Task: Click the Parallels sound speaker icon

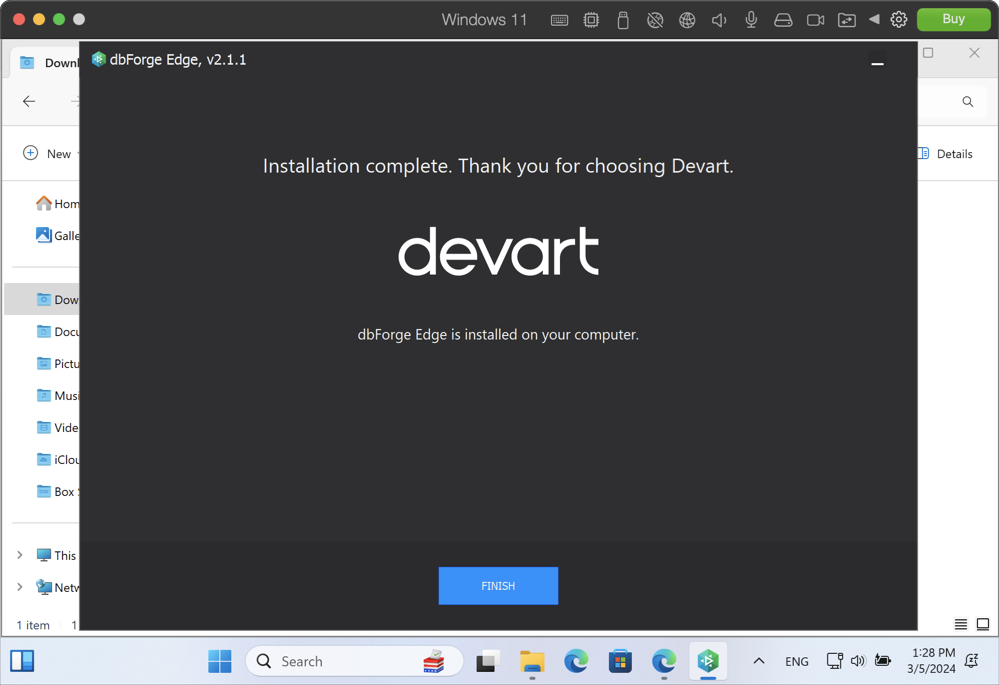Action: click(719, 20)
